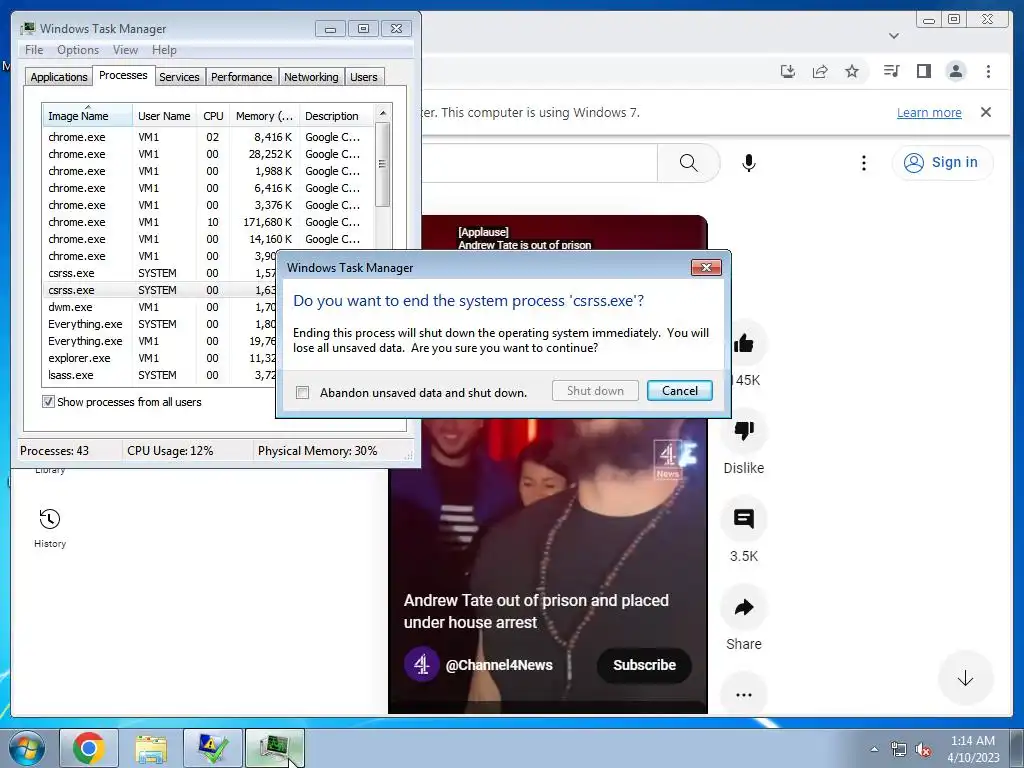Click the muted volume tray icon
Image resolution: width=1024 pixels, height=768 pixels.
[x=923, y=749]
